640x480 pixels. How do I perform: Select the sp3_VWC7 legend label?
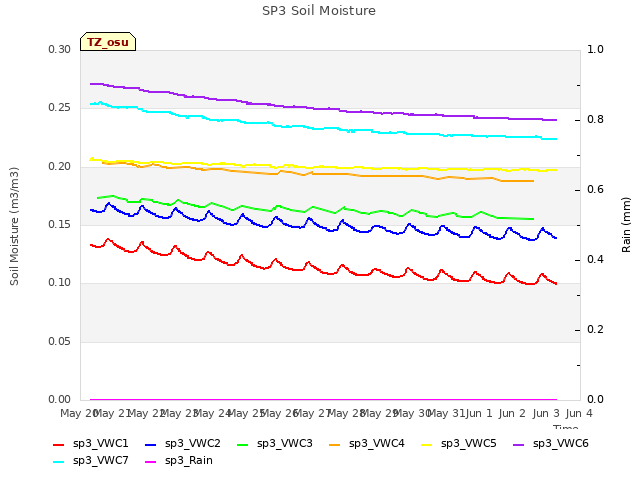pyautogui.click(x=100, y=461)
